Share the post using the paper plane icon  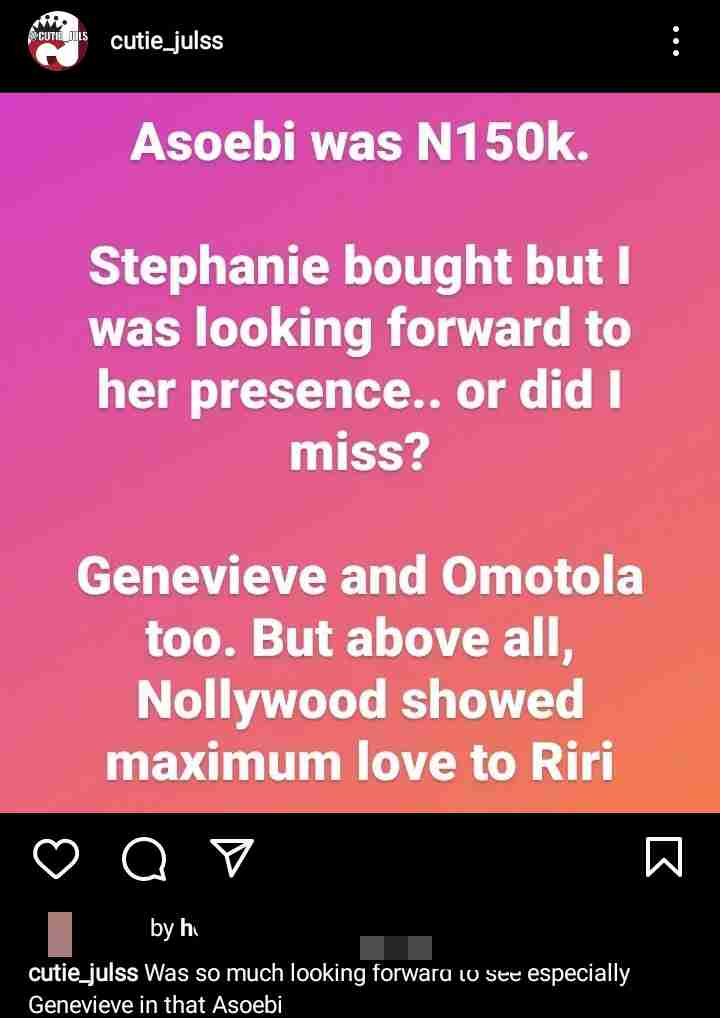(x=232, y=857)
